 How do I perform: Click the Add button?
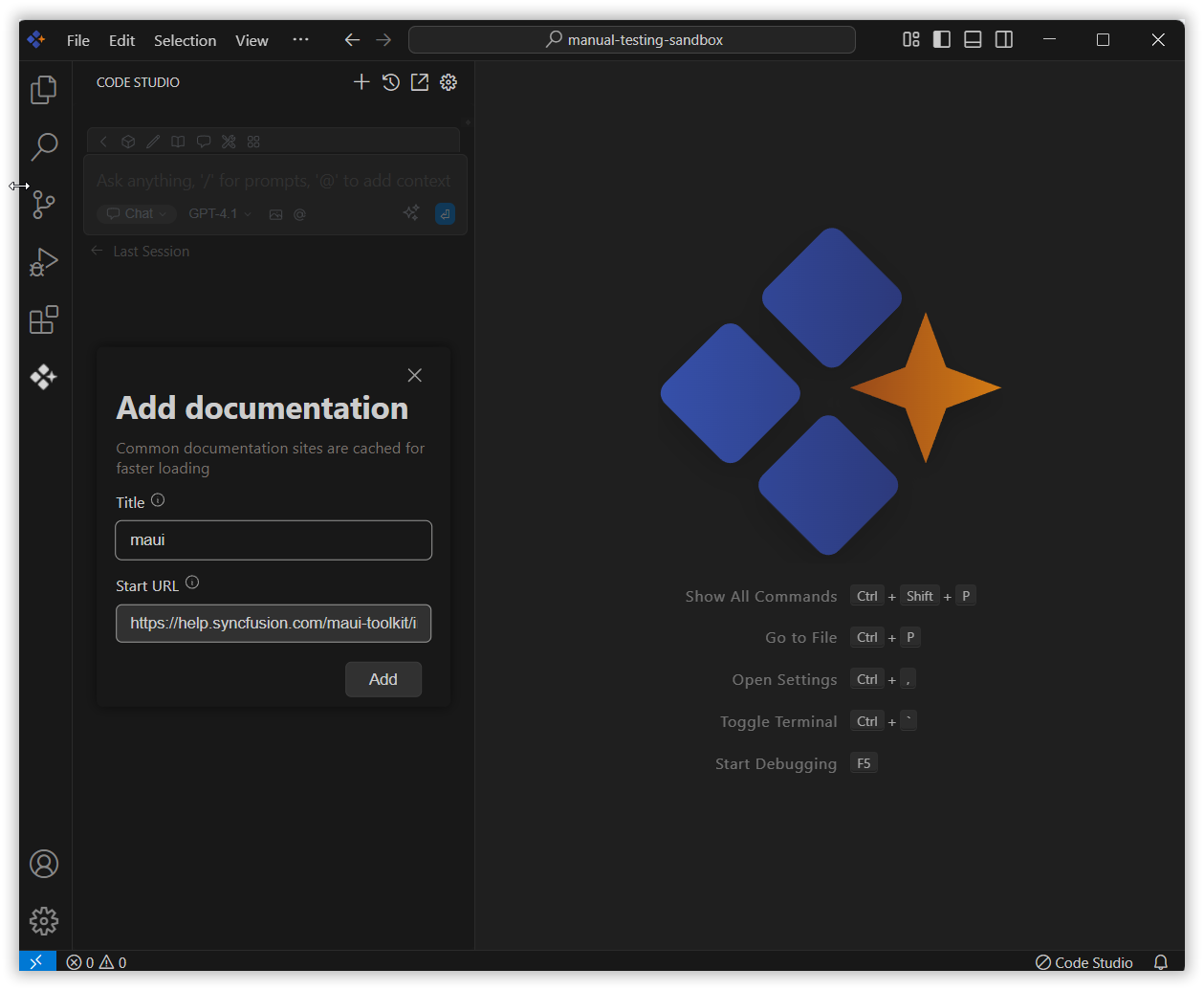point(383,679)
